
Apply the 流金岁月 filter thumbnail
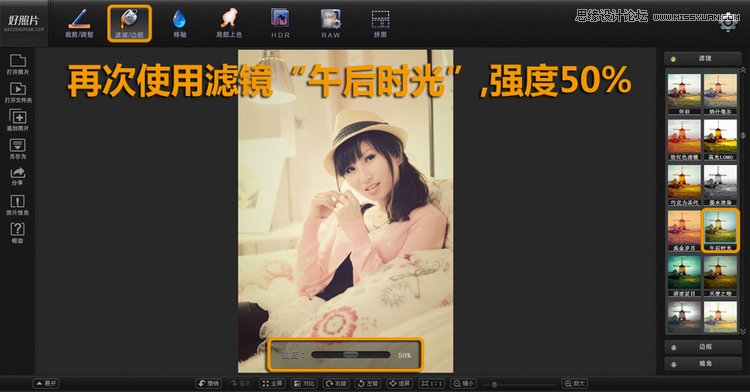pyautogui.click(x=684, y=230)
